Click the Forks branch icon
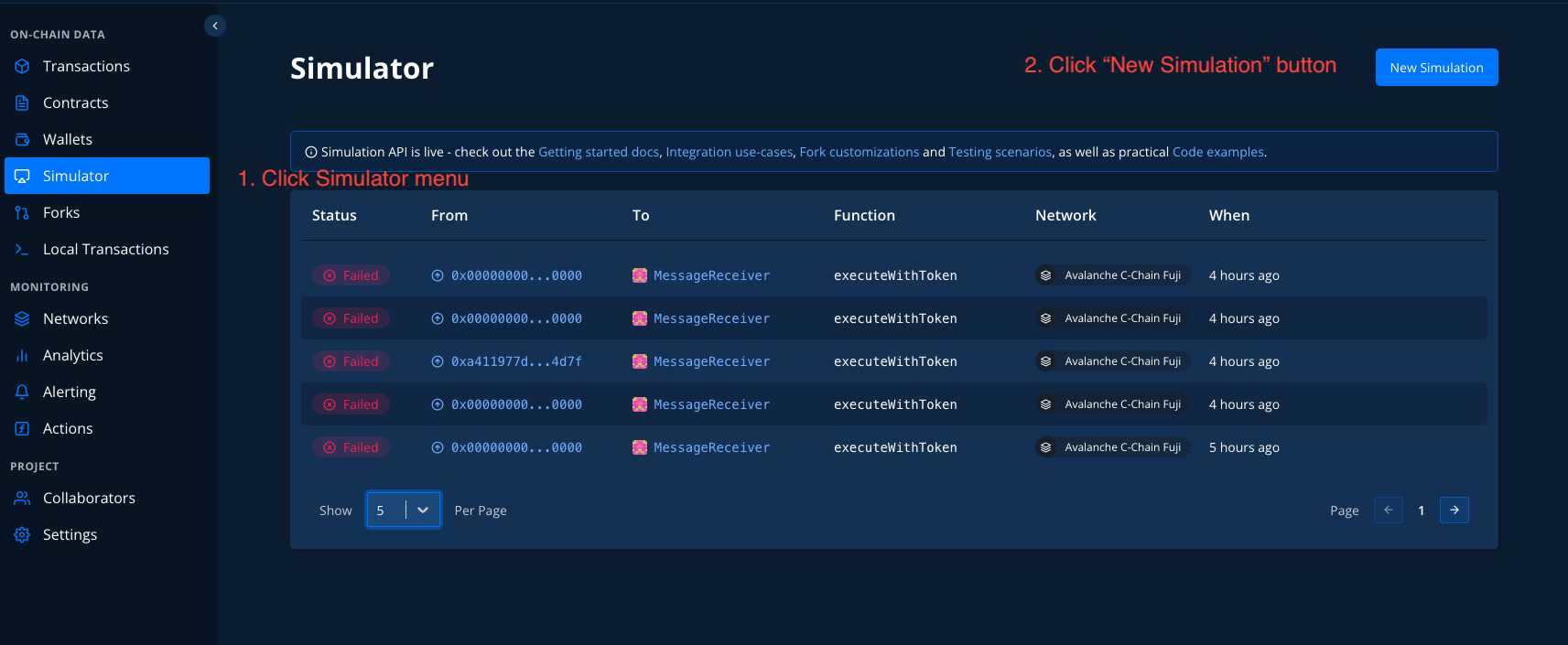The height and width of the screenshot is (645, 1568). (23, 213)
